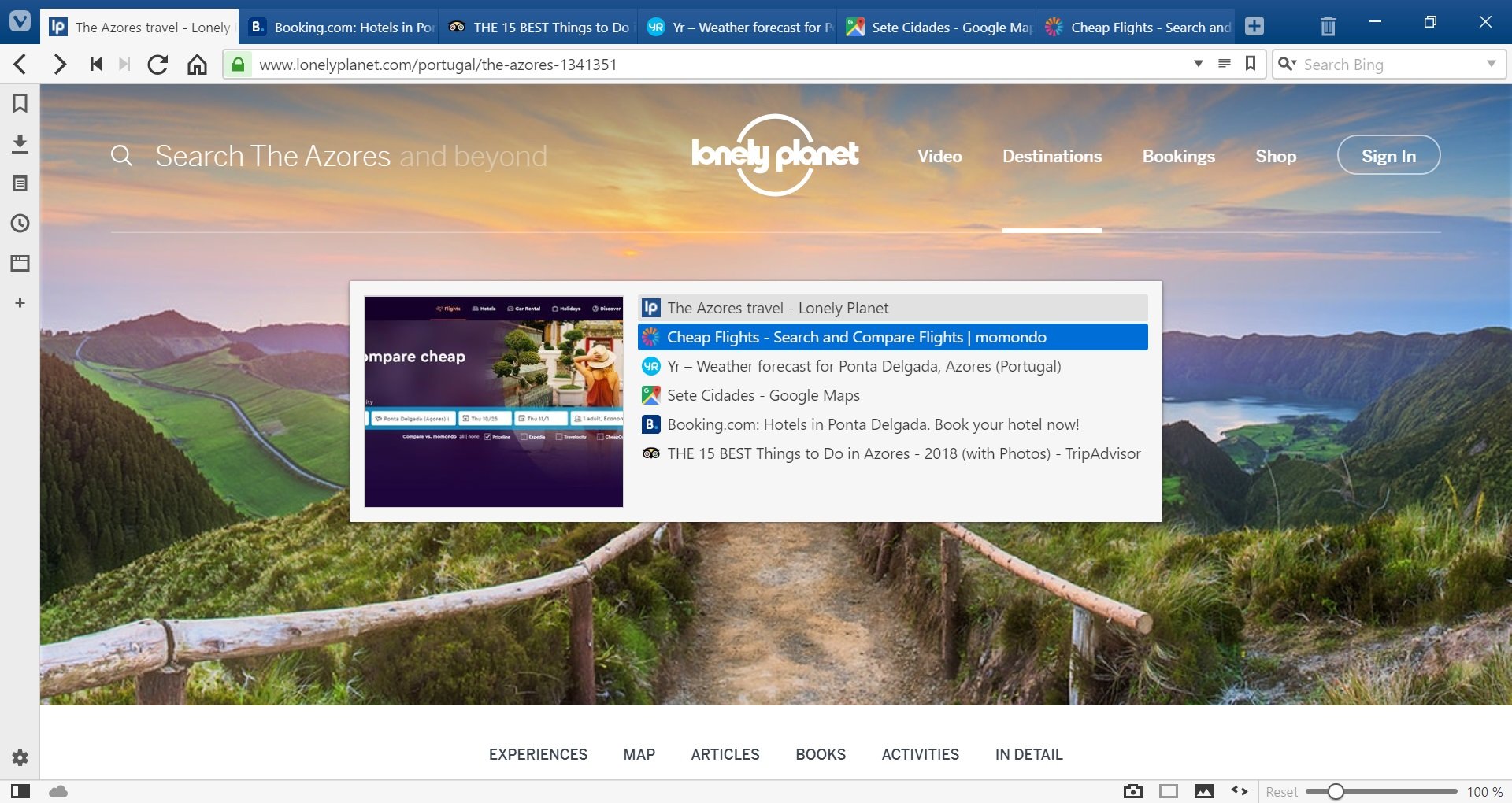Capture a page screenshot with camera icon
1512x803 pixels.
(x=1132, y=791)
